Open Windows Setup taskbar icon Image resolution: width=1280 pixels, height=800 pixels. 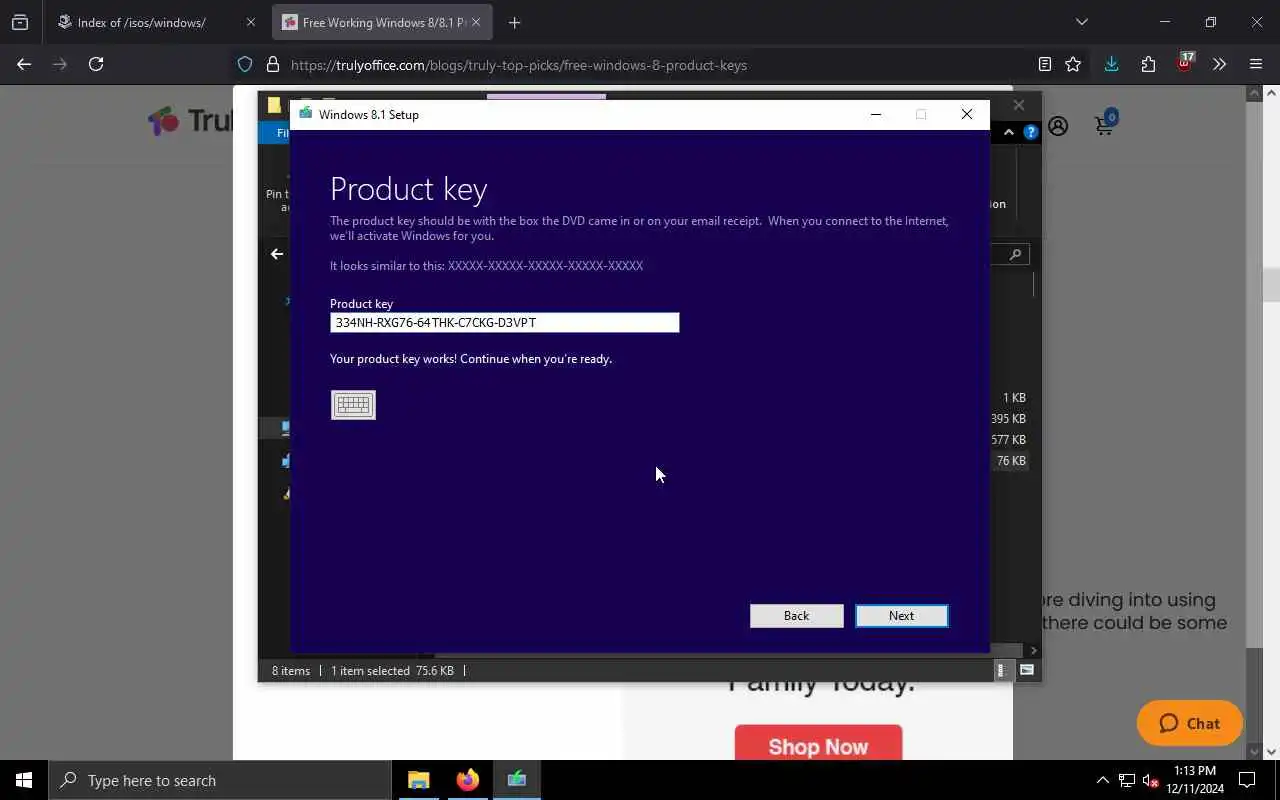click(517, 780)
